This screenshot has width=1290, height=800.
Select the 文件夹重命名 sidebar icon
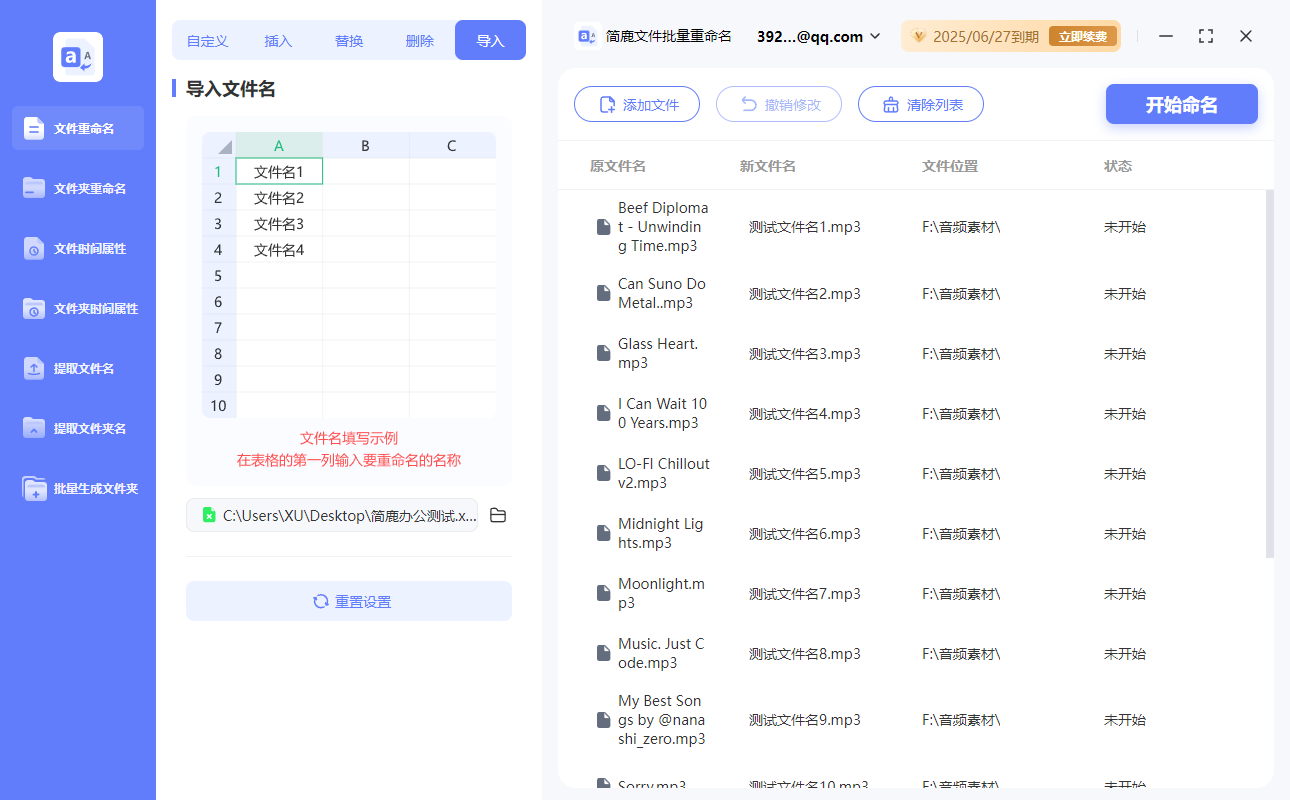point(77,188)
